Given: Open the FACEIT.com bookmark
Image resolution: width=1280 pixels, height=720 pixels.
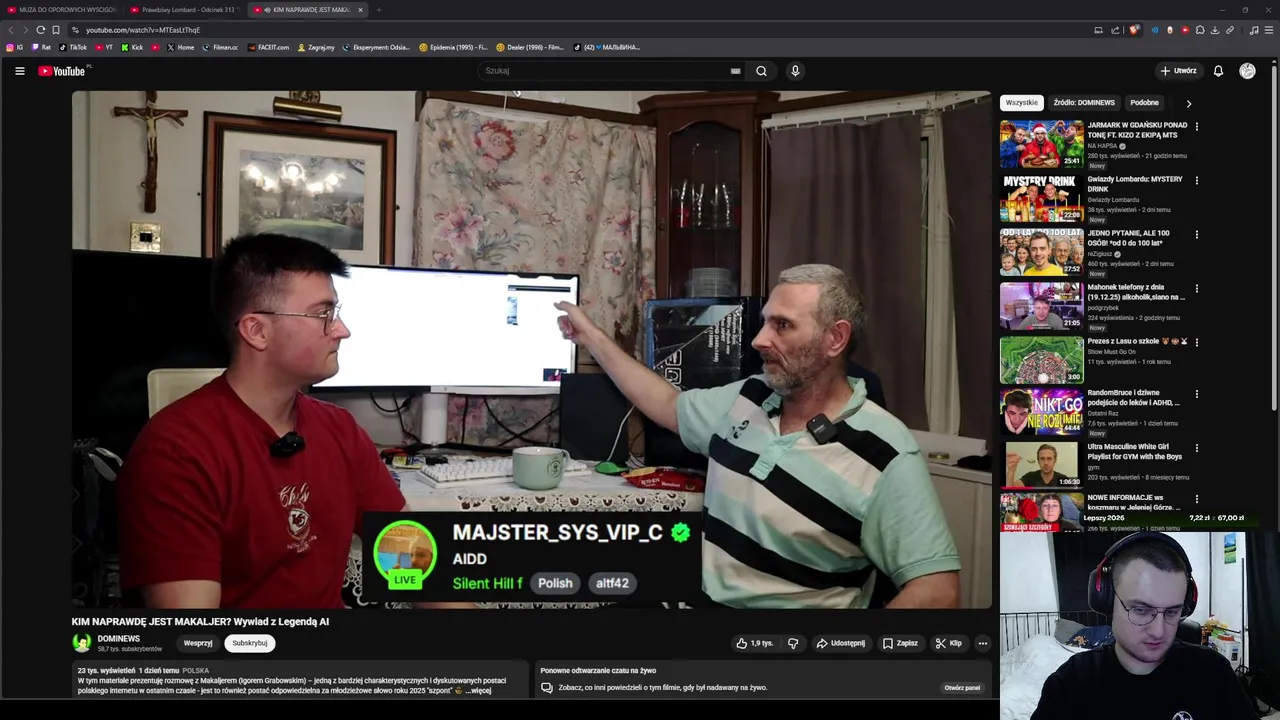Looking at the screenshot, I should (x=268, y=47).
